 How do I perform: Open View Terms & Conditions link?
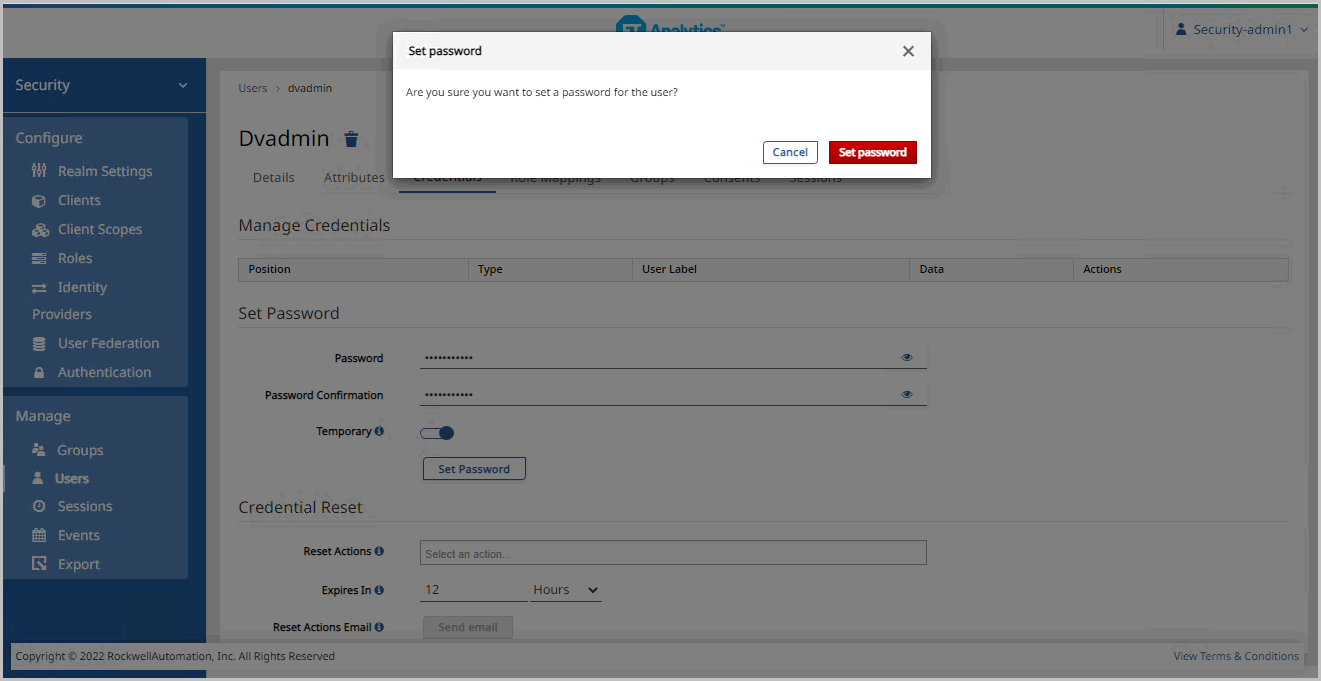tap(1236, 656)
